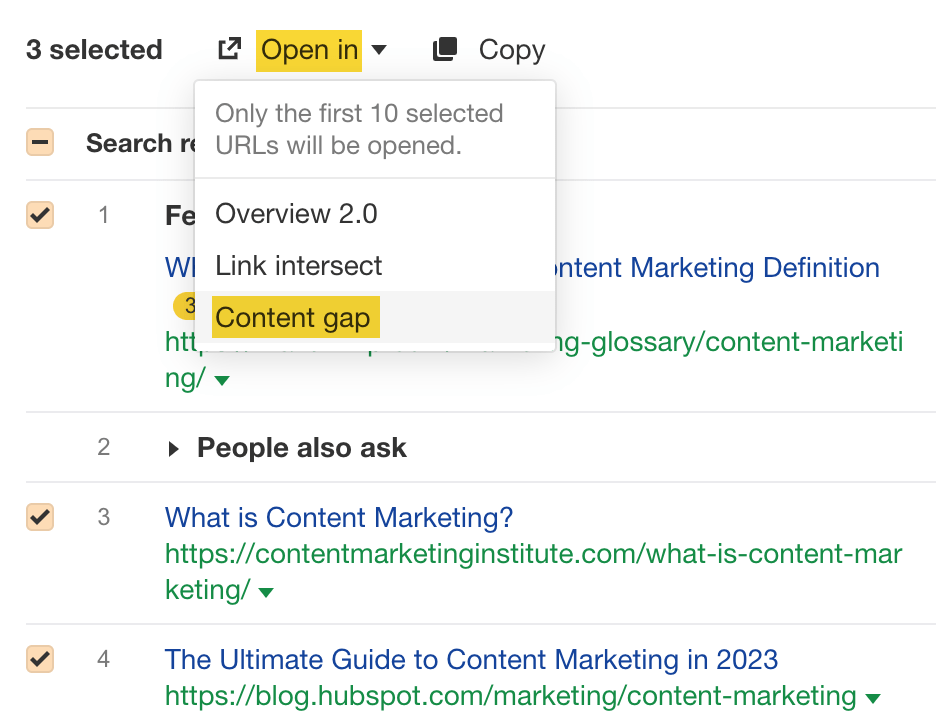Click the highlighted Open in label
Viewport: 936px width, 716px height.
[309, 50]
